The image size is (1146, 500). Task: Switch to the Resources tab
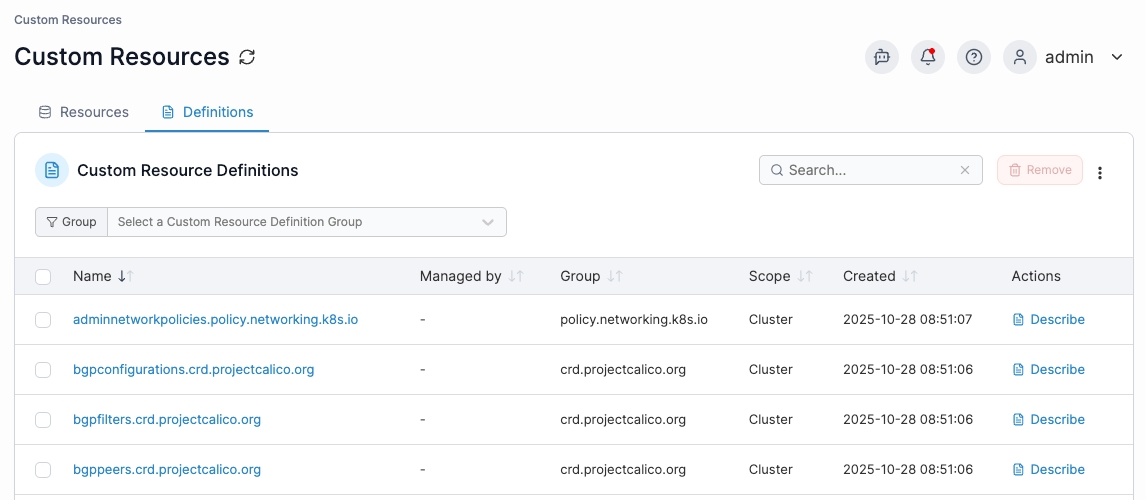pyautogui.click(x=83, y=112)
